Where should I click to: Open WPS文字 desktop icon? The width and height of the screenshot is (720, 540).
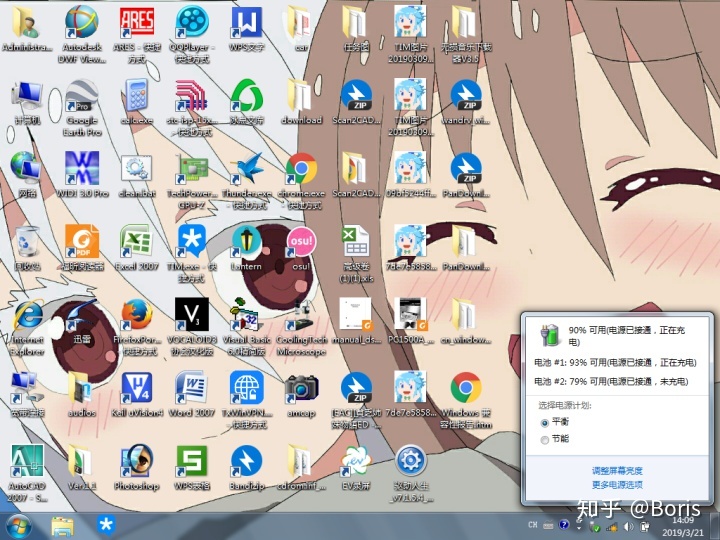[x=247, y=22]
